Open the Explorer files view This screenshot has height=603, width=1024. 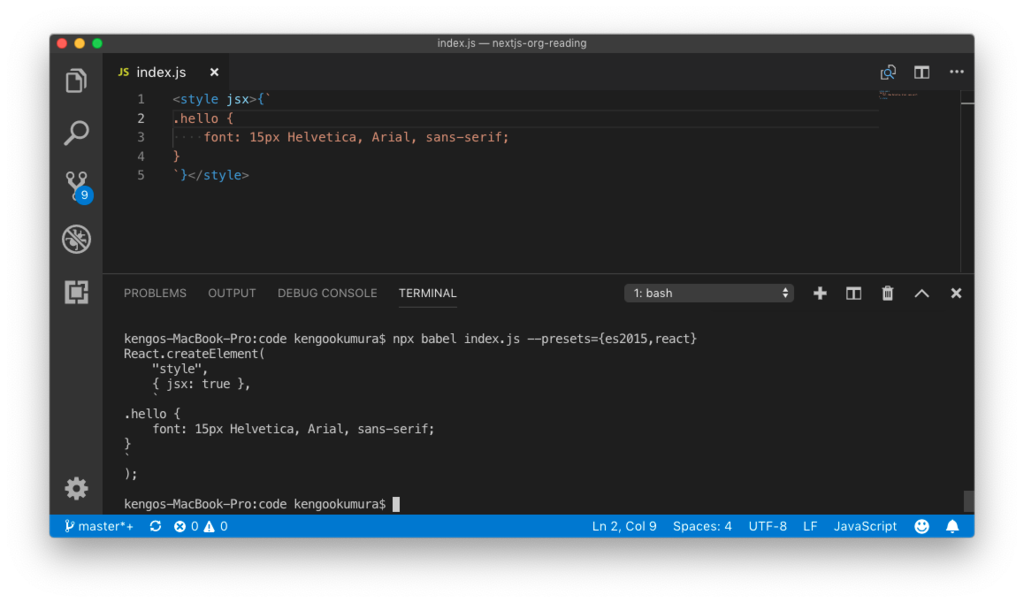76,81
